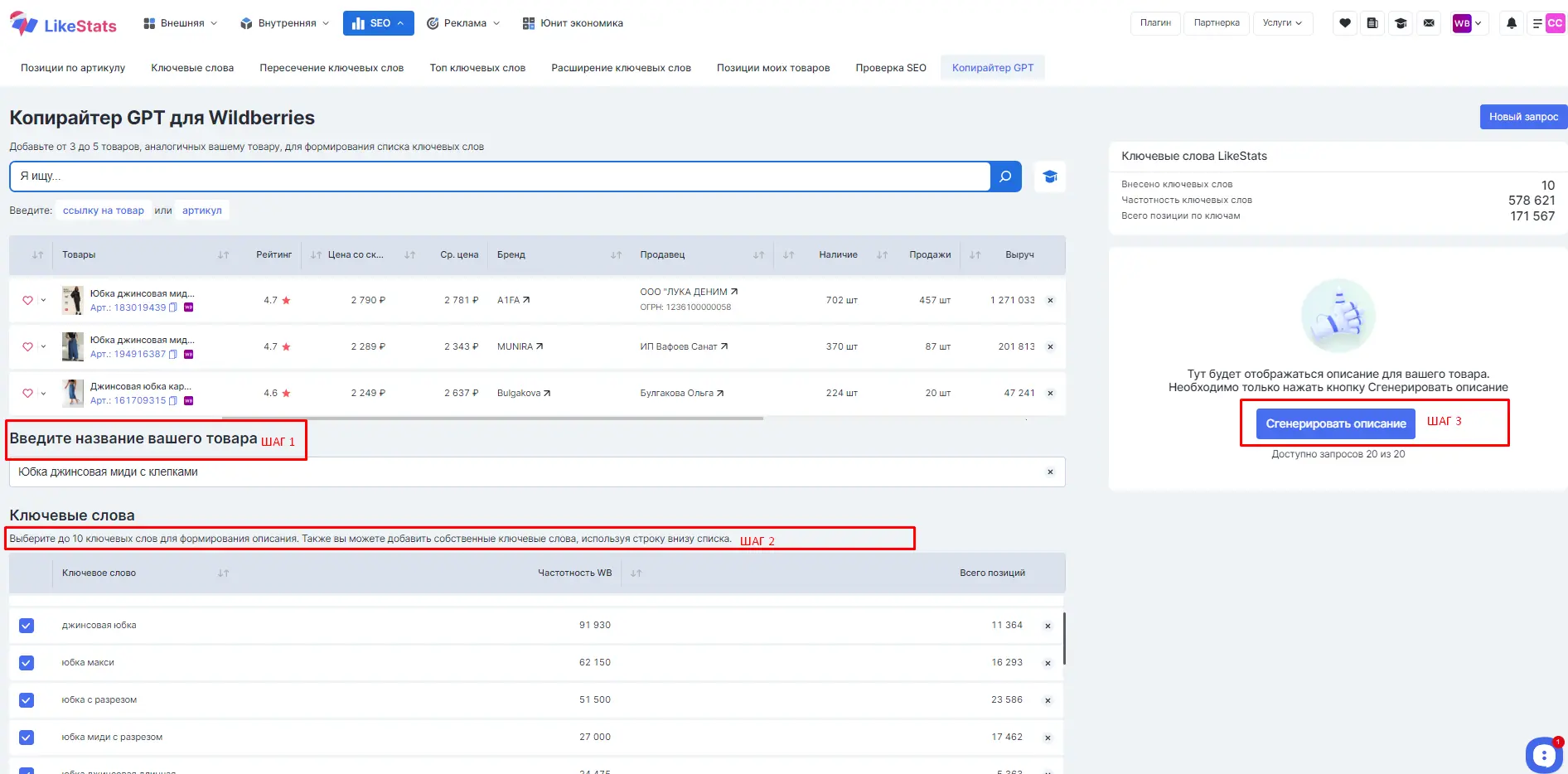Screen dimensions: 1568x774
Task: Uncheck keyword 'джинсовая юбка'
Action: (27, 626)
